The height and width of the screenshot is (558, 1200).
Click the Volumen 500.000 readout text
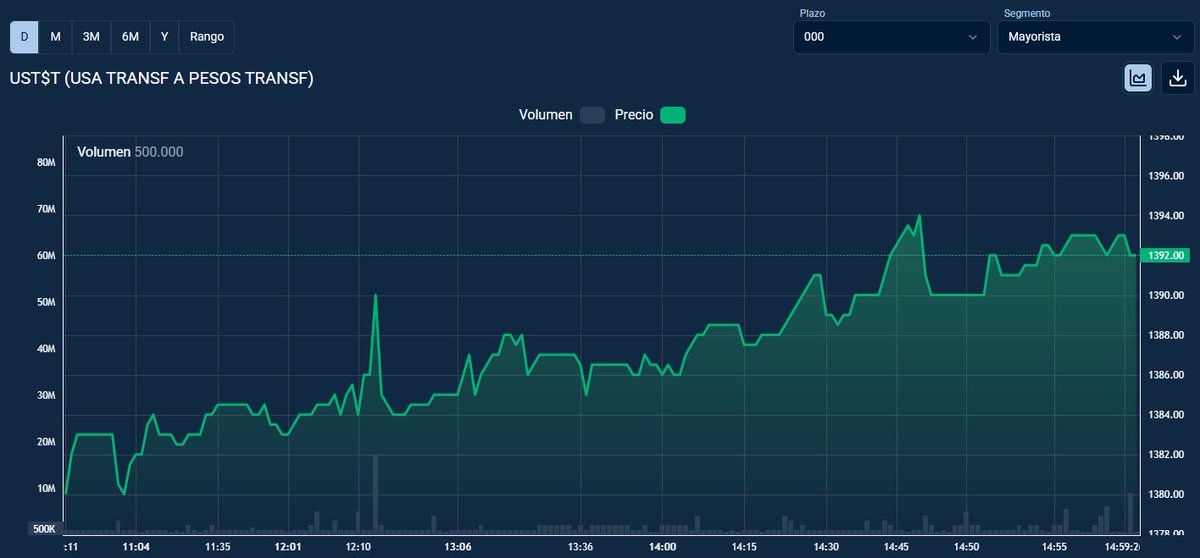click(130, 152)
